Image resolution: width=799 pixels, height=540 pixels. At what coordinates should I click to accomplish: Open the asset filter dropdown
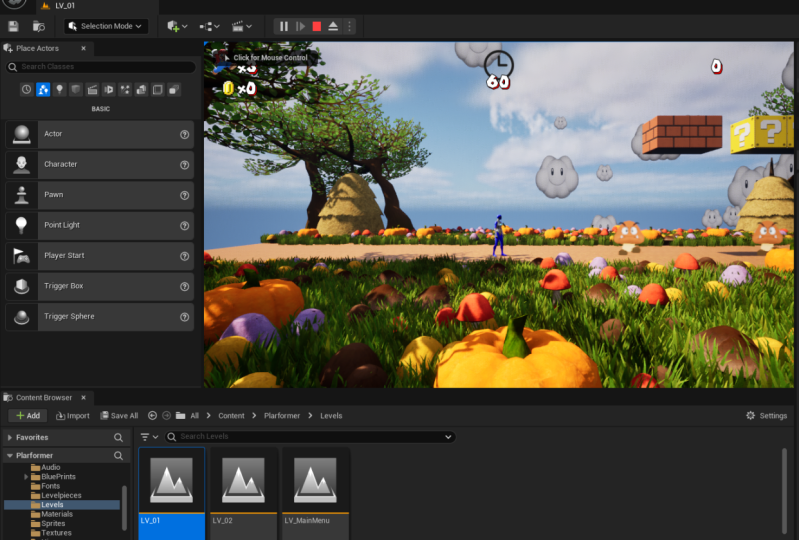149,437
